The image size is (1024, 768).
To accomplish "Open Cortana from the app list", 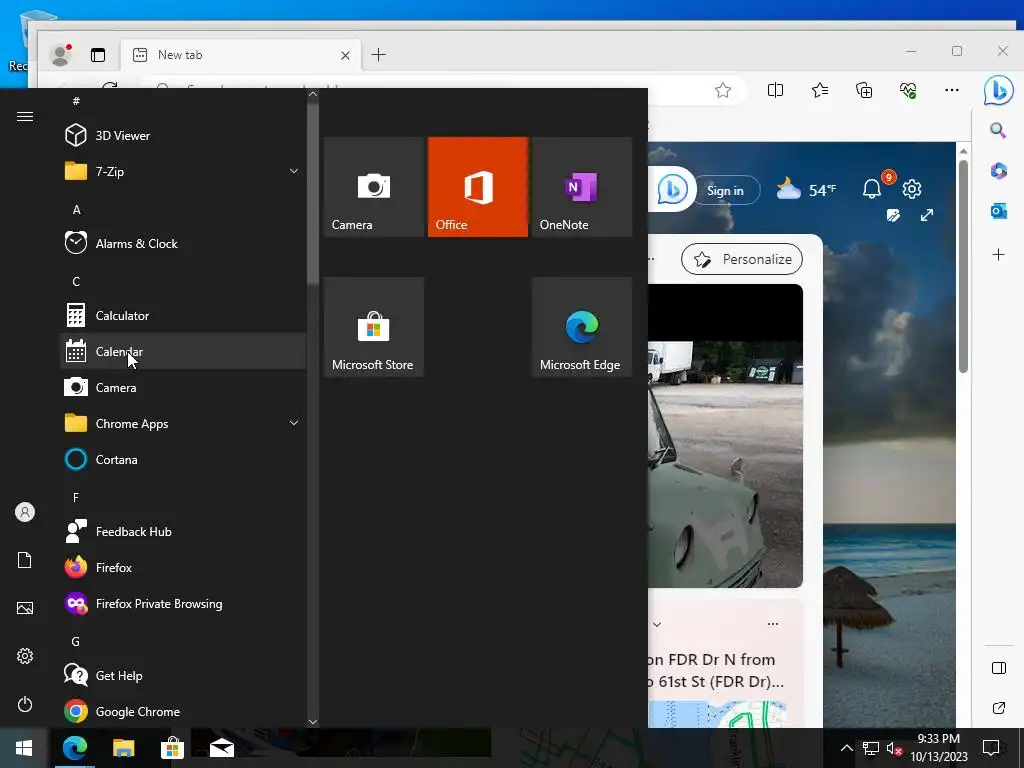I will click(183, 459).
